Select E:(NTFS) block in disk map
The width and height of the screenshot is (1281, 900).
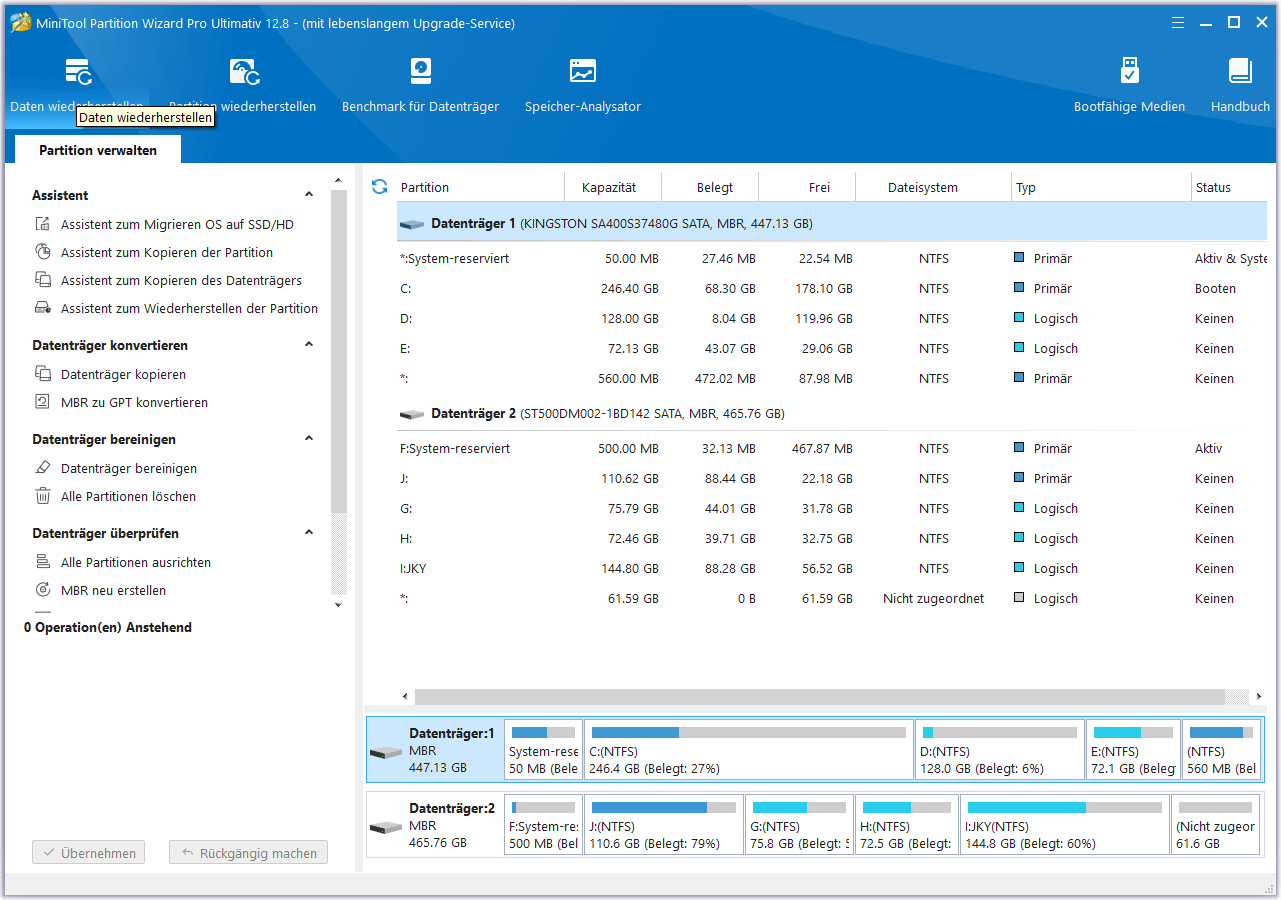(x=1133, y=750)
